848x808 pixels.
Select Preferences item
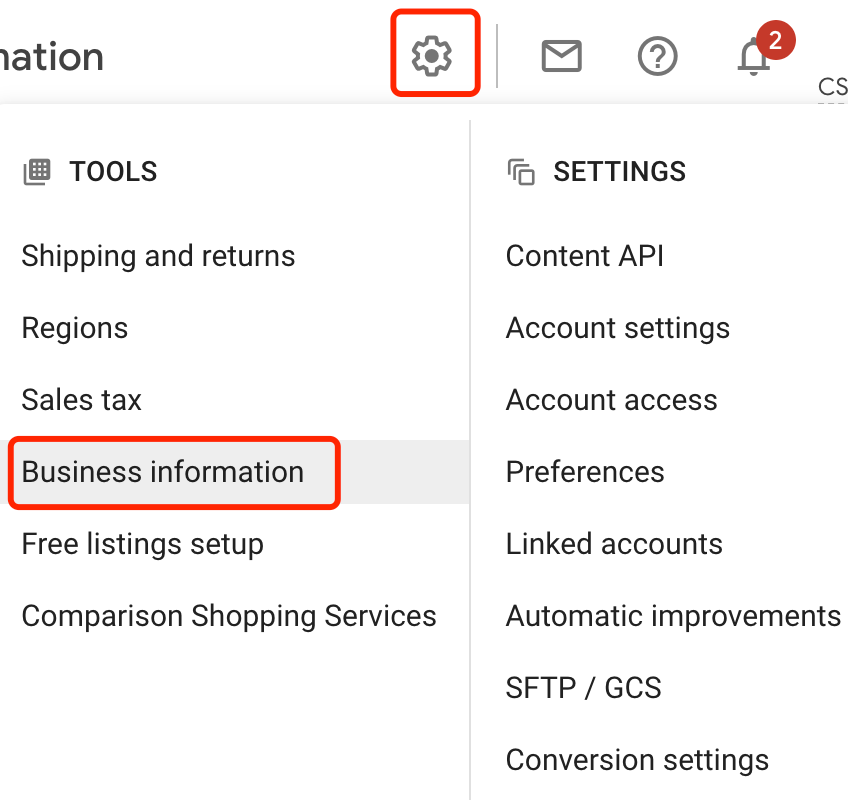point(585,472)
